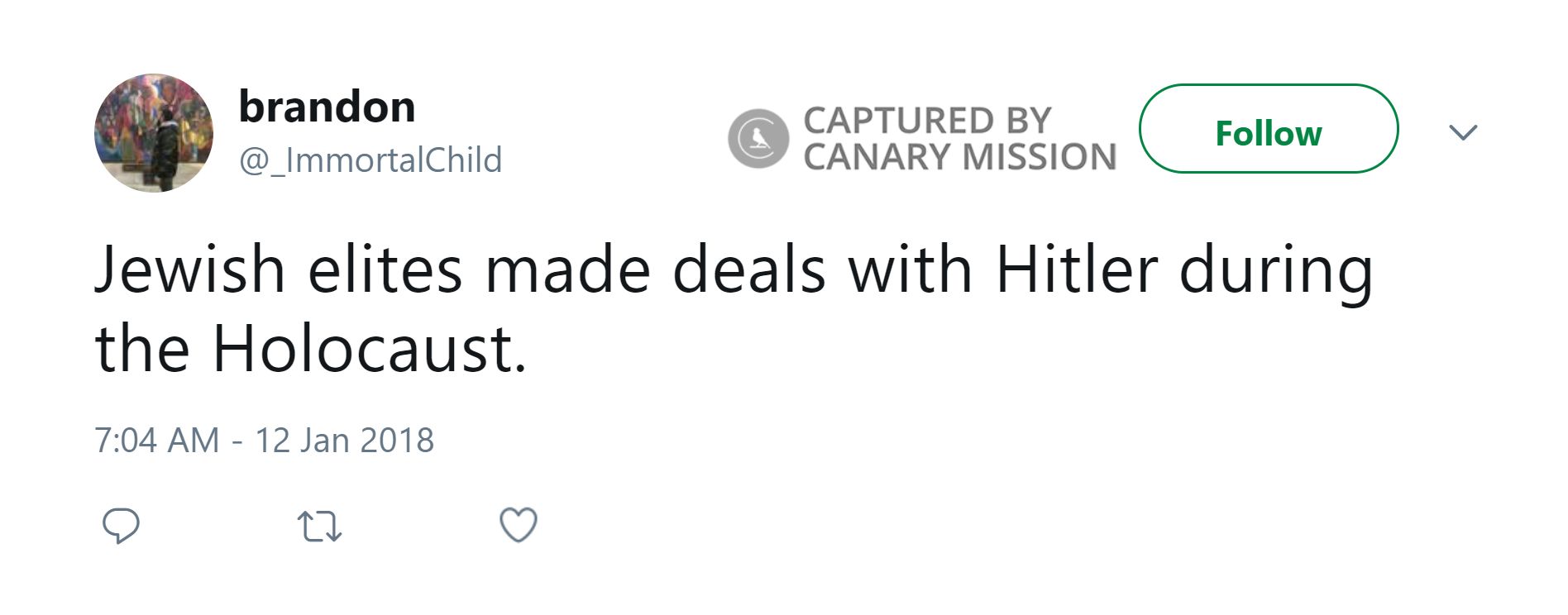Open the 7:04 AM timestamp

point(156,441)
